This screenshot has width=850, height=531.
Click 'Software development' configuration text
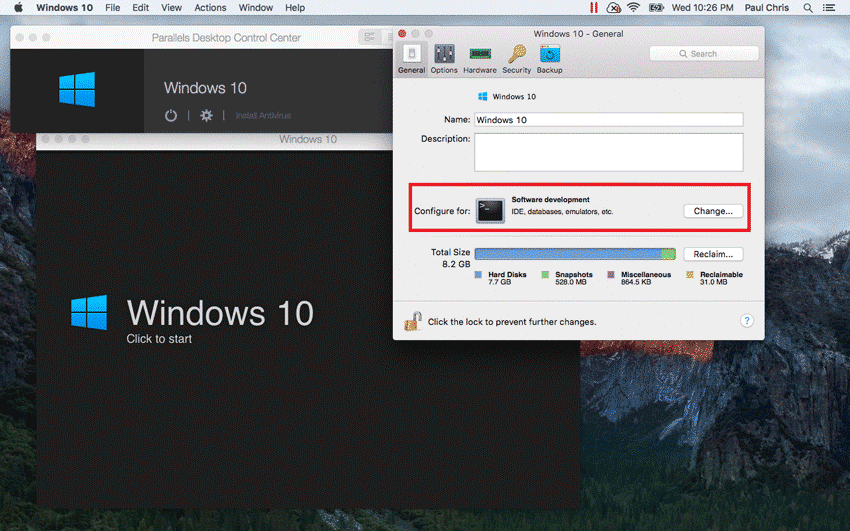tap(550, 199)
